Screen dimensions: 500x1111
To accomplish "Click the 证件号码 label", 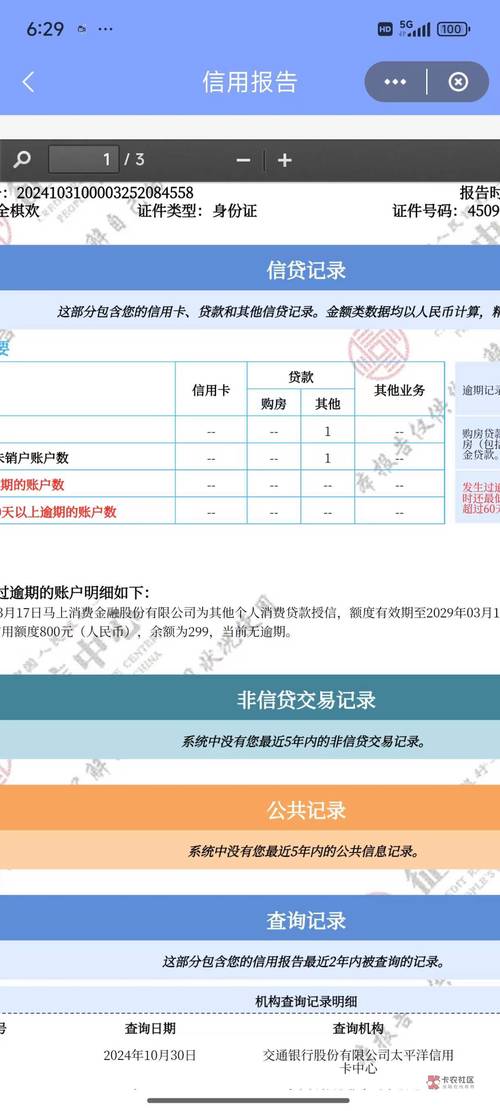I will tap(427, 210).
